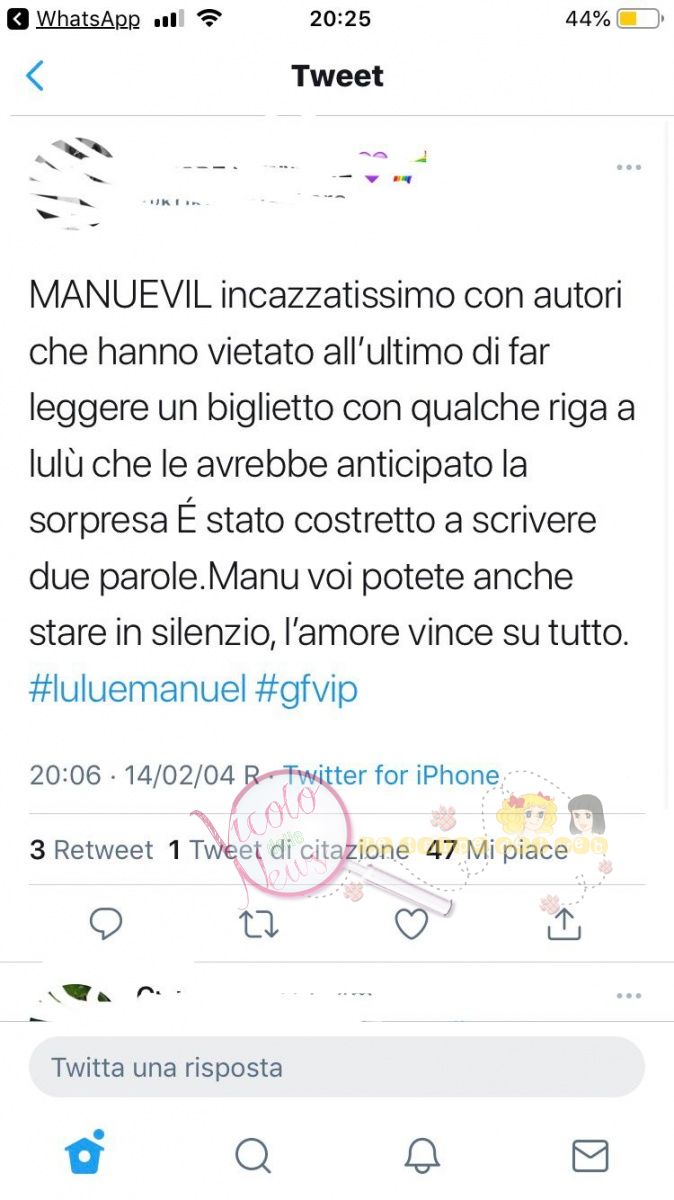The width and height of the screenshot is (674, 1200).
Task: Open the tweet's three-dot options menu
Action: tap(629, 167)
